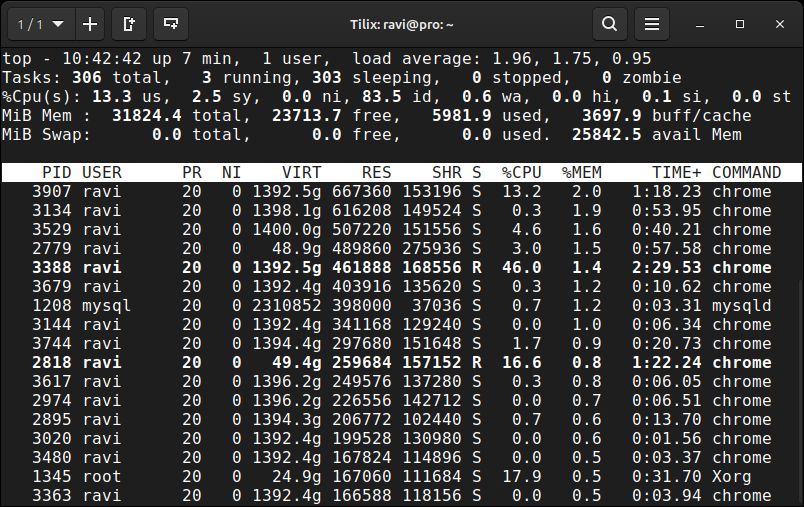This screenshot has width=804, height=507.
Task: Add terminal down icon
Action: (171, 24)
